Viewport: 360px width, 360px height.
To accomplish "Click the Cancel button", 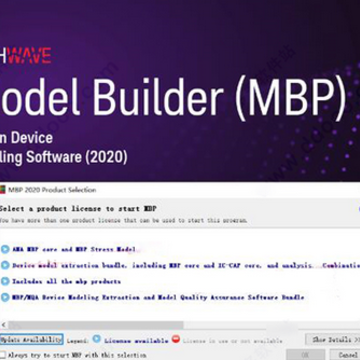I will (x=345, y=355).
